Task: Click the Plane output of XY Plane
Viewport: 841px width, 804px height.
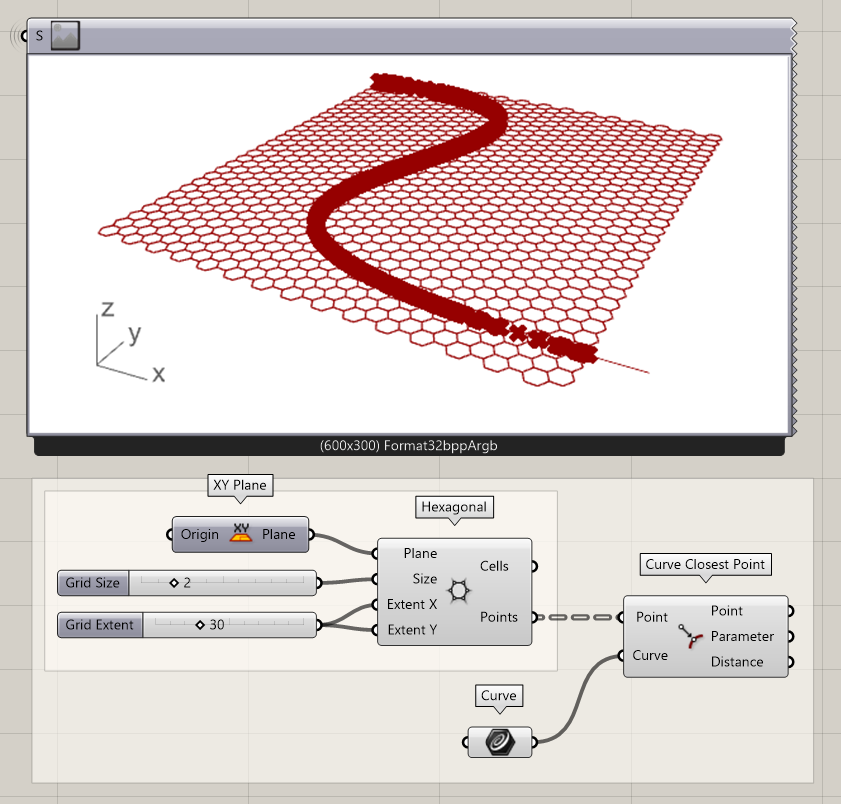Action: [x=278, y=534]
